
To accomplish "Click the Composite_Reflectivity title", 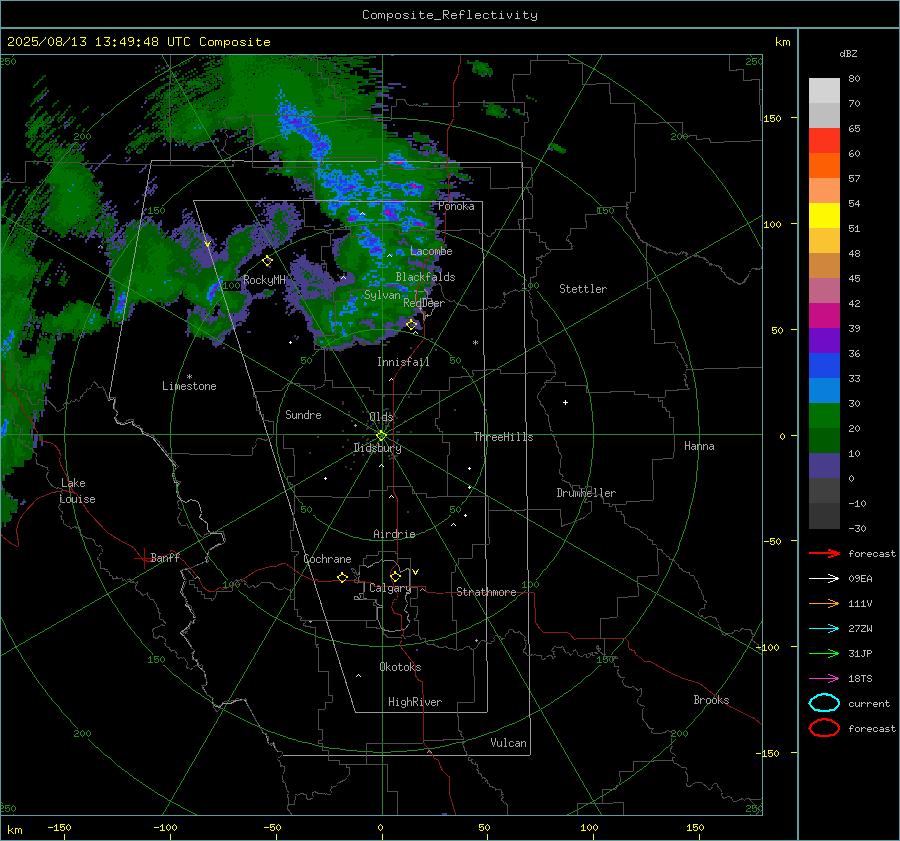I will click(450, 15).
